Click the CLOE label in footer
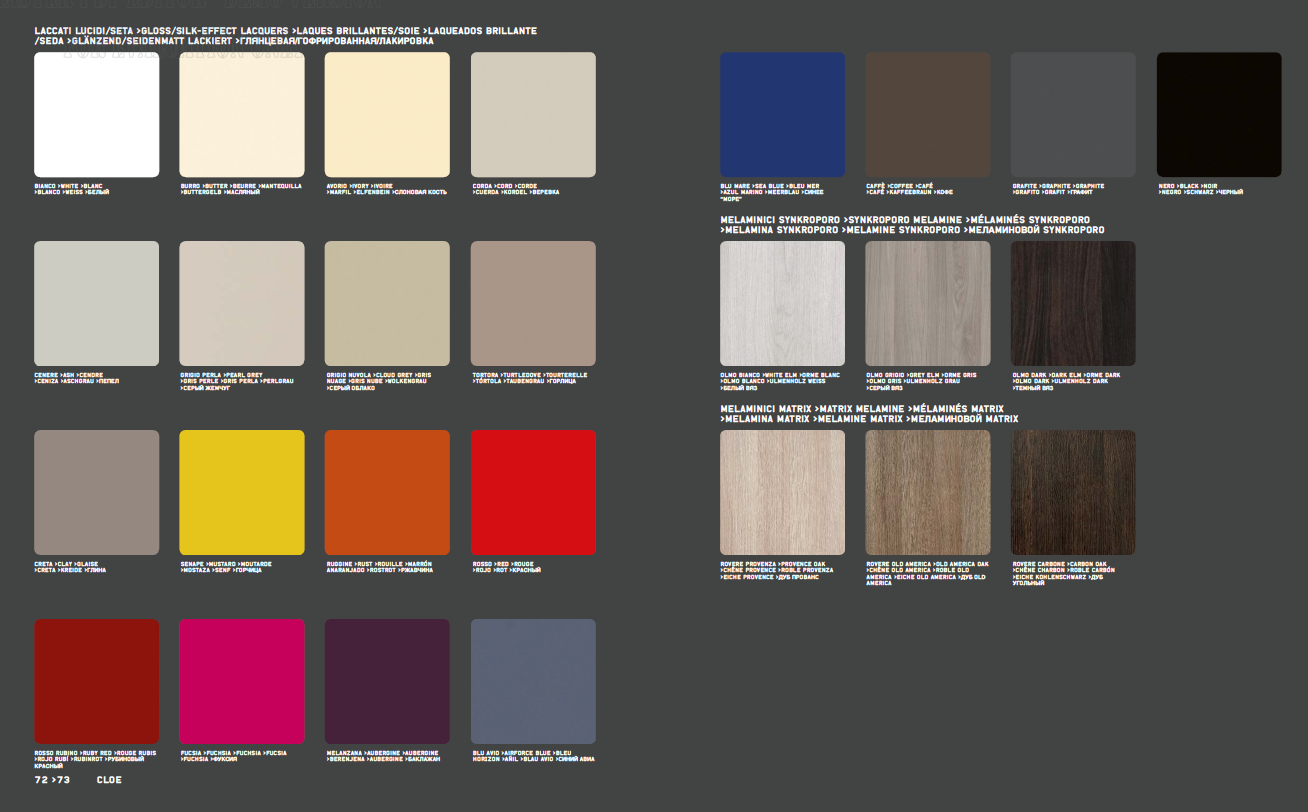 pos(109,779)
